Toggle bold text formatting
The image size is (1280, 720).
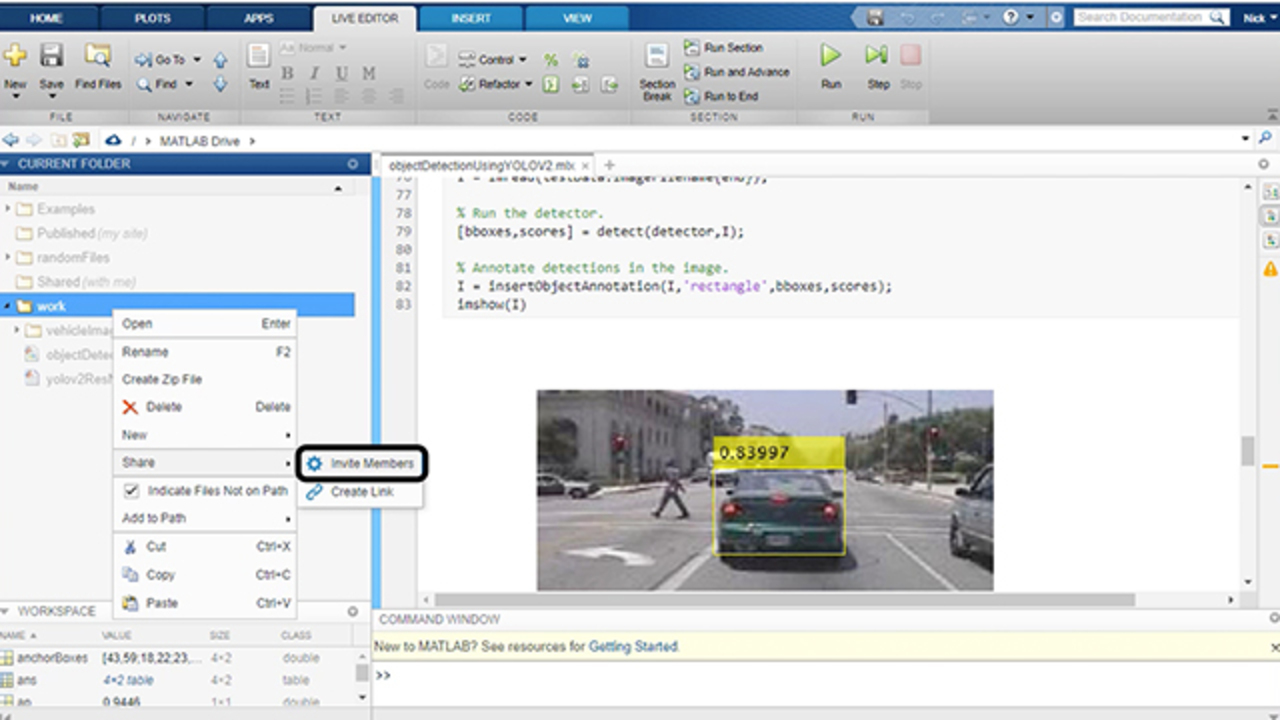coord(288,73)
